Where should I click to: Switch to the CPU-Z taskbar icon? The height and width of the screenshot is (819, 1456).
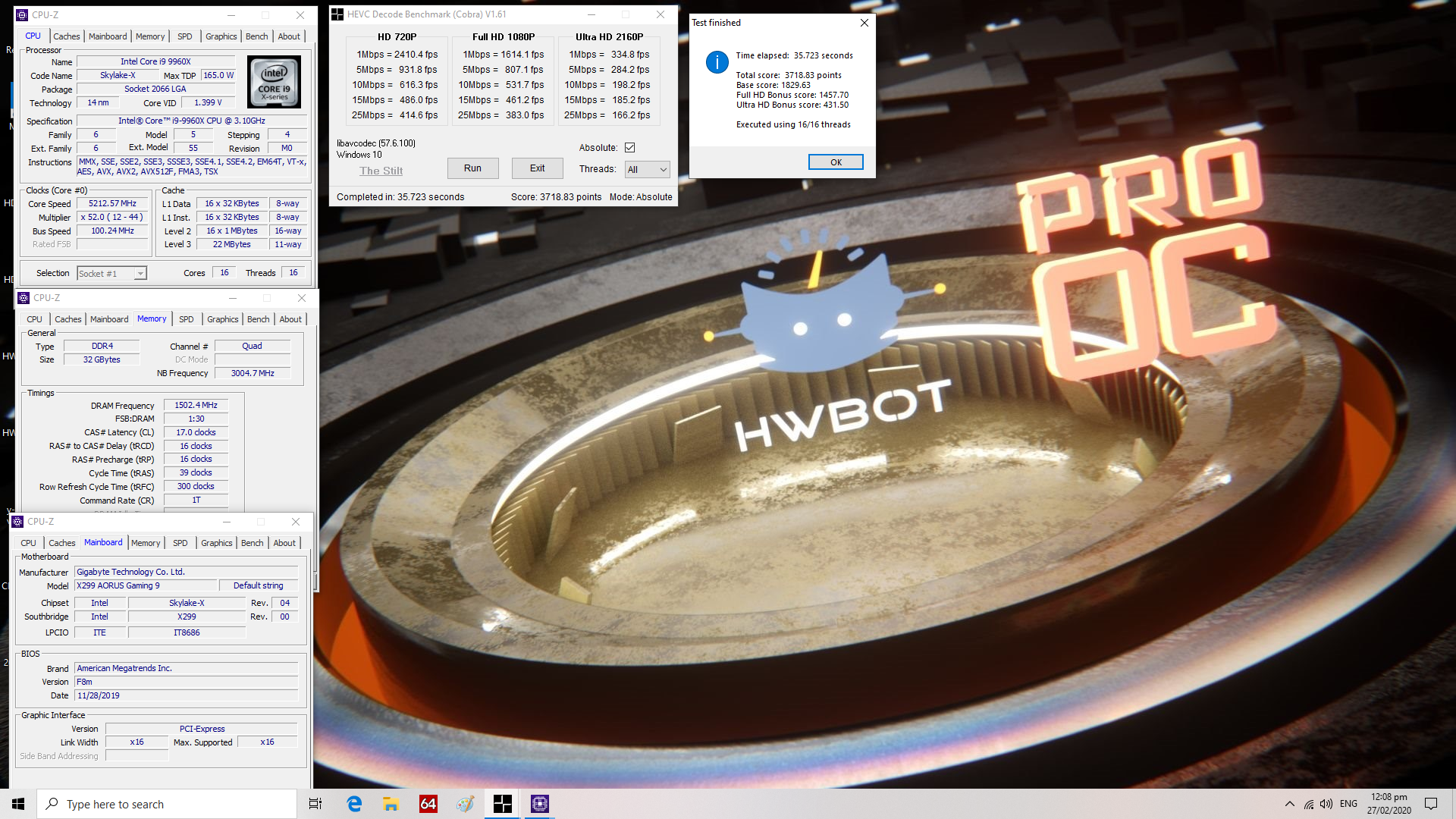[540, 804]
